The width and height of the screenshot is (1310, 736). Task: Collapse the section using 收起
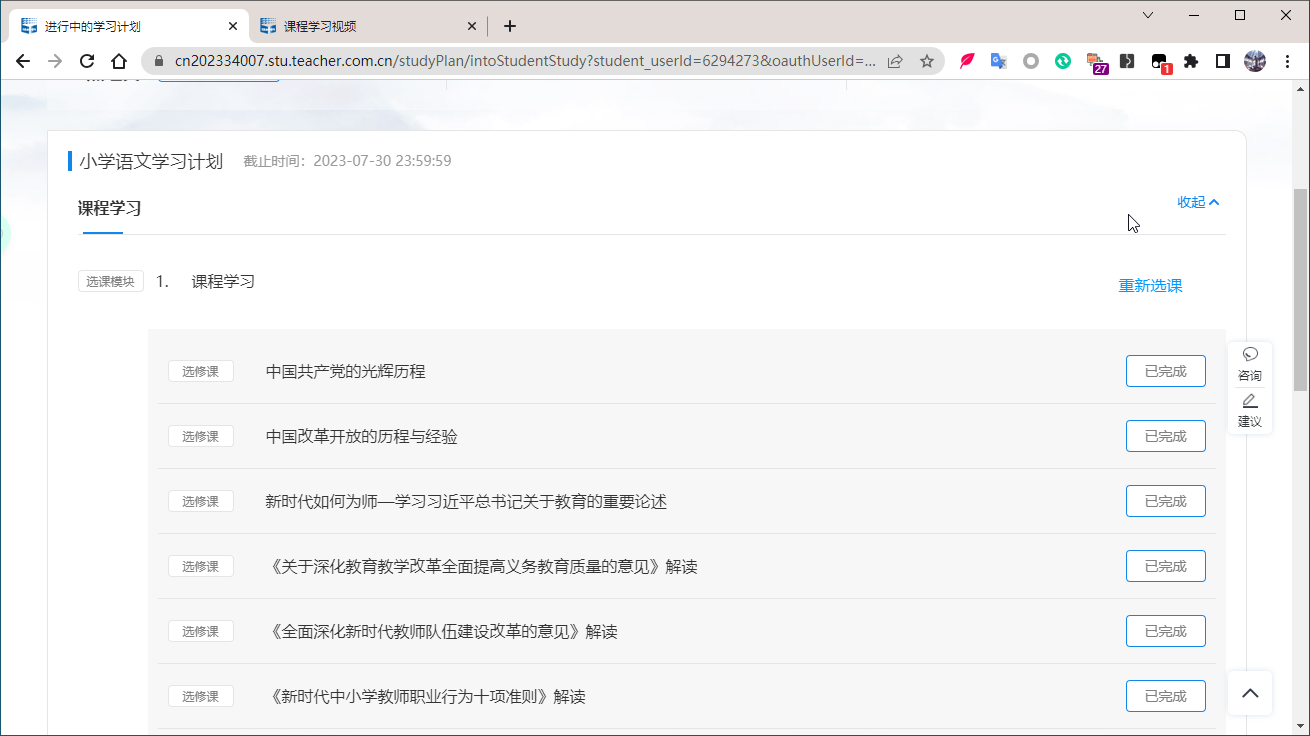1198,202
